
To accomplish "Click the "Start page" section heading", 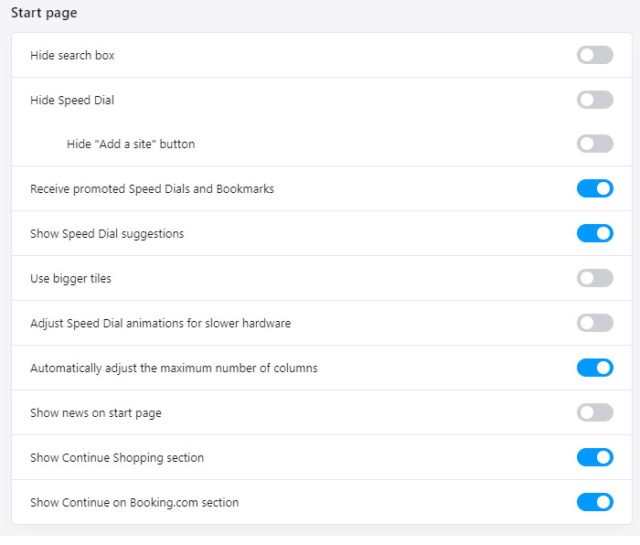I will (x=44, y=13).
